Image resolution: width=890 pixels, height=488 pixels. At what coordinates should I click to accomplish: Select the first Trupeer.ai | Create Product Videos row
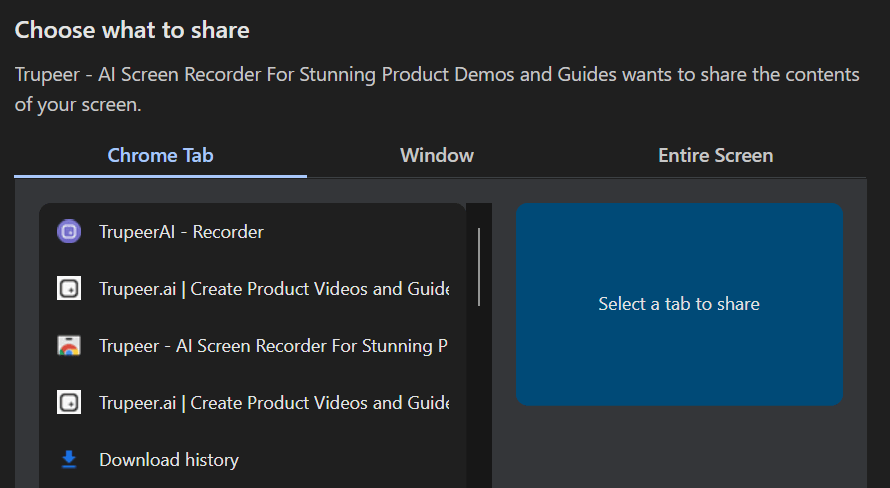tap(253, 289)
